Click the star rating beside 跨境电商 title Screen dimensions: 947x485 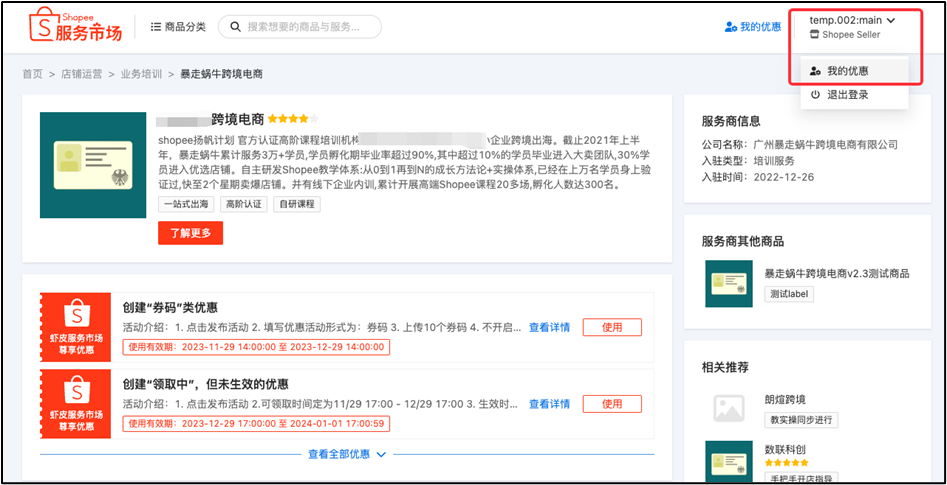pyautogui.click(x=293, y=118)
